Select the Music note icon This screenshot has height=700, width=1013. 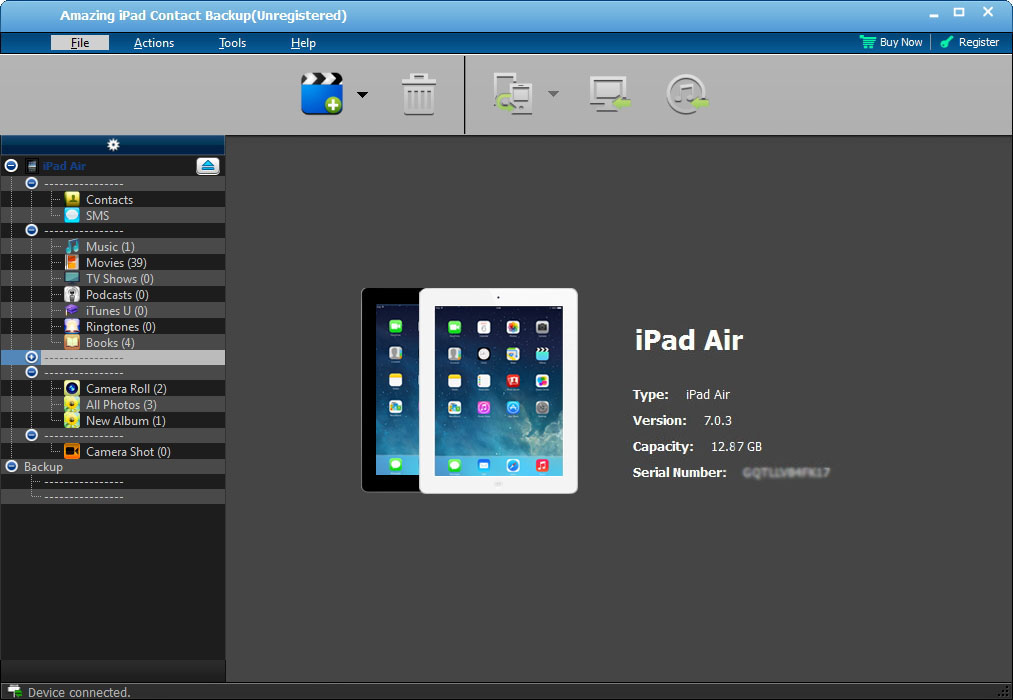click(x=72, y=246)
